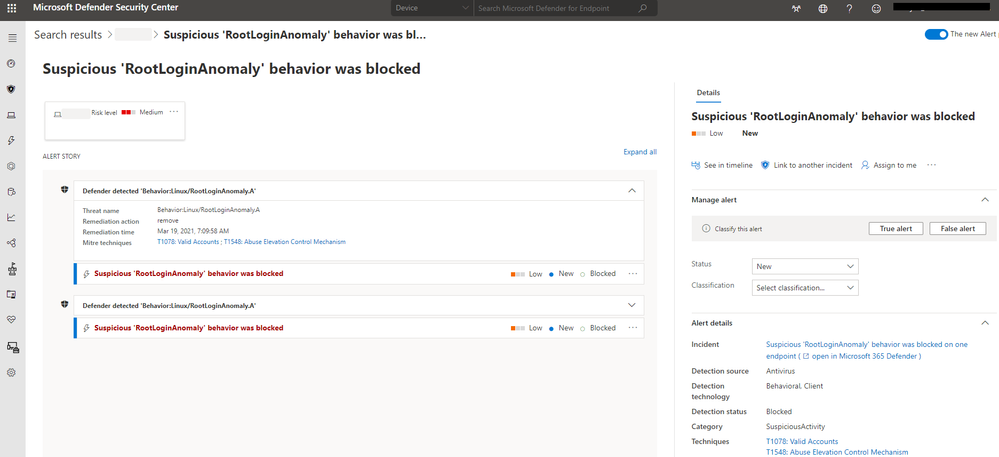Open T1548 link under Techniques
999x457 pixels.
click(x=837, y=452)
